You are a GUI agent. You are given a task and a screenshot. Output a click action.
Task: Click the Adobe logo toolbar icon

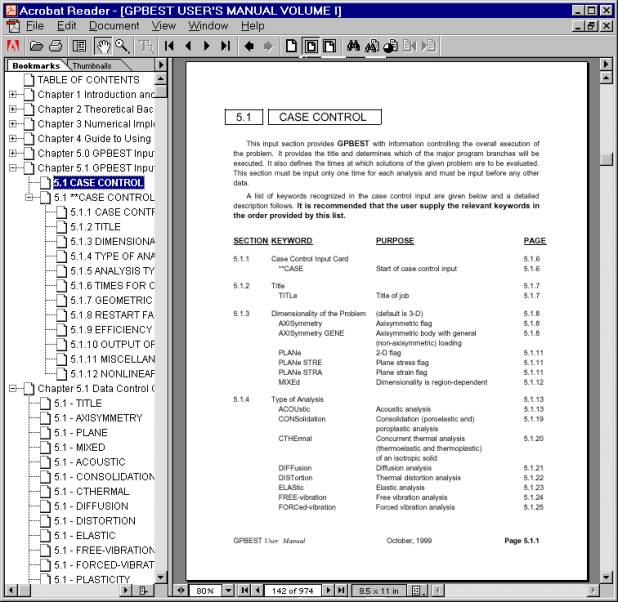click(13, 46)
